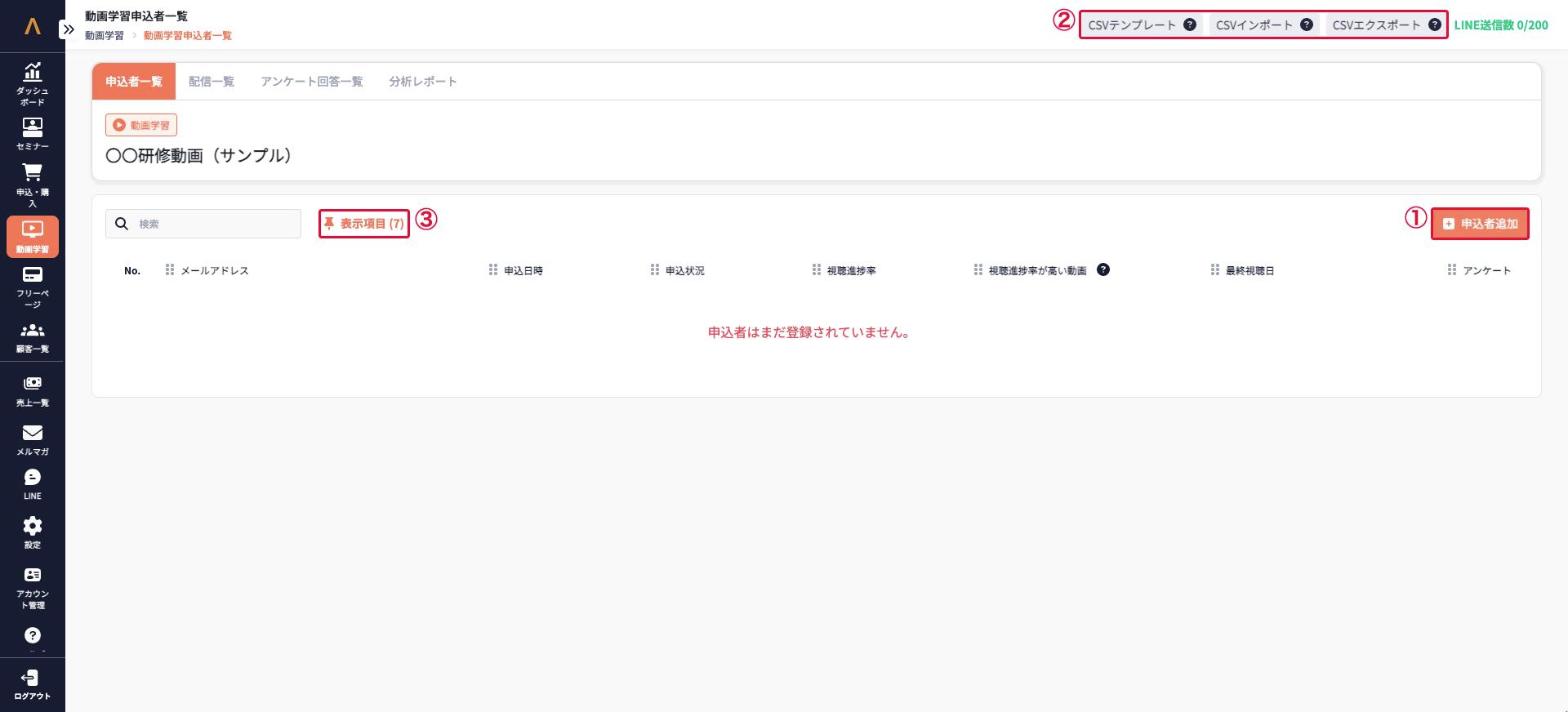Click 動画学習申込者一覧 breadcrumb
Screen dimensions: 1568x712
click(x=187, y=35)
